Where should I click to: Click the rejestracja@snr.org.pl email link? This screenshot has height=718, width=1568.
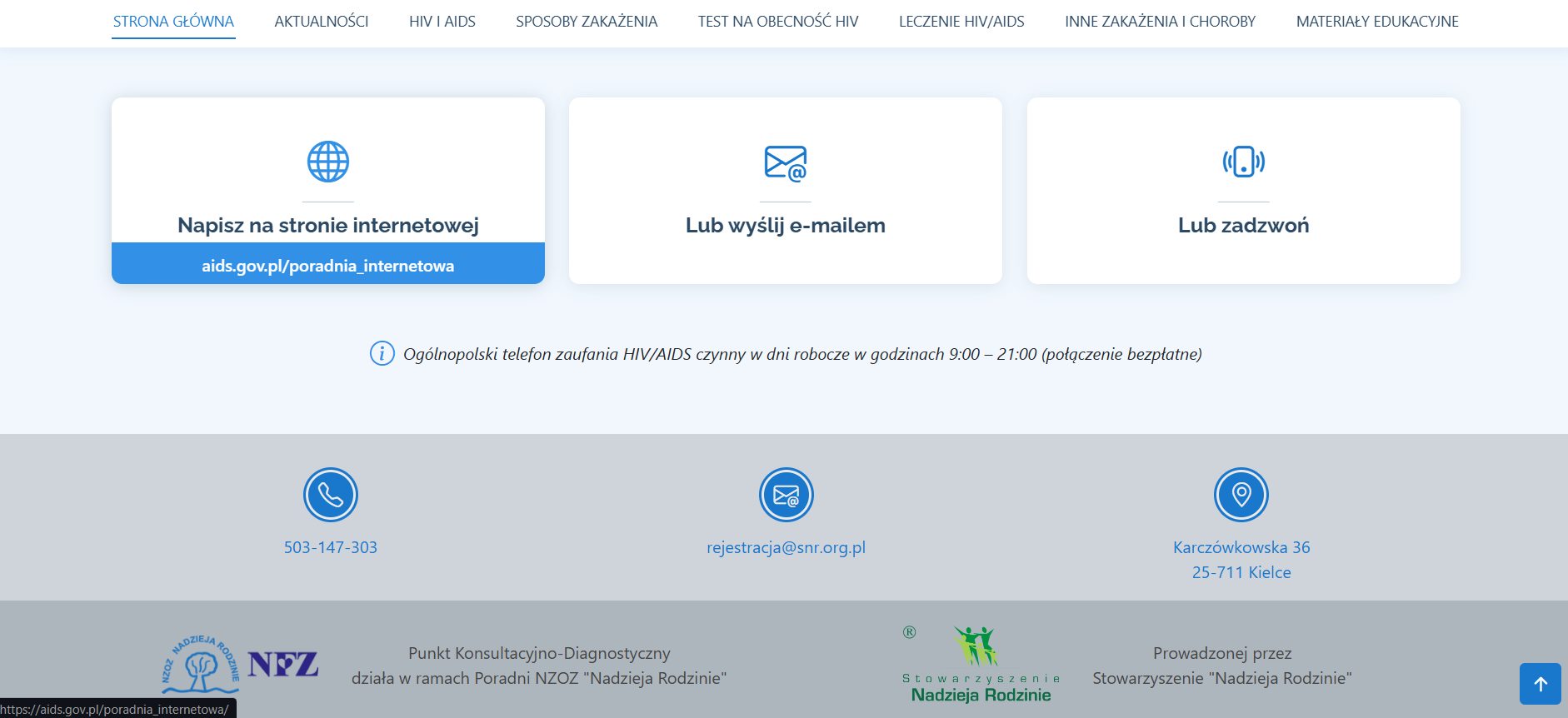click(786, 547)
